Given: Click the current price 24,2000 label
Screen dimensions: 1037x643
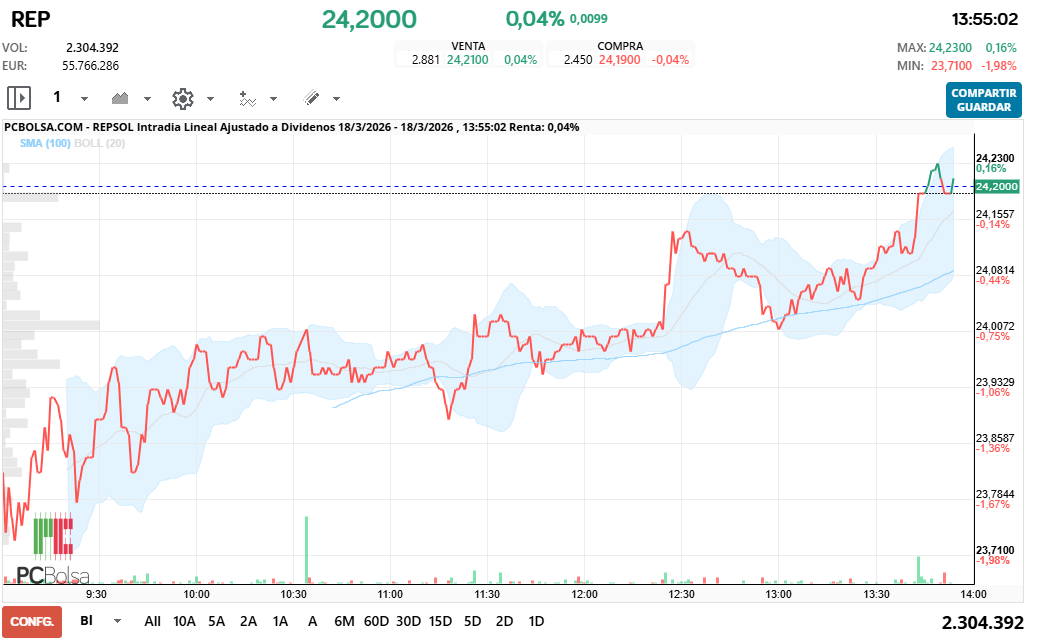Looking at the screenshot, I should 367,18.
